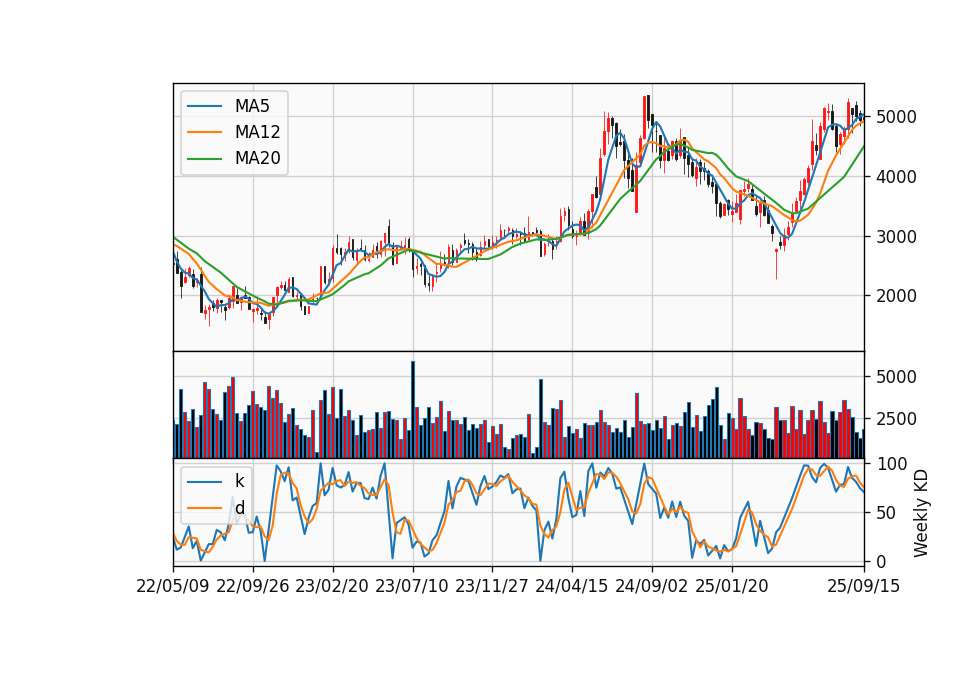Click the 22/09/26 date axis label

pyautogui.click(x=253, y=587)
